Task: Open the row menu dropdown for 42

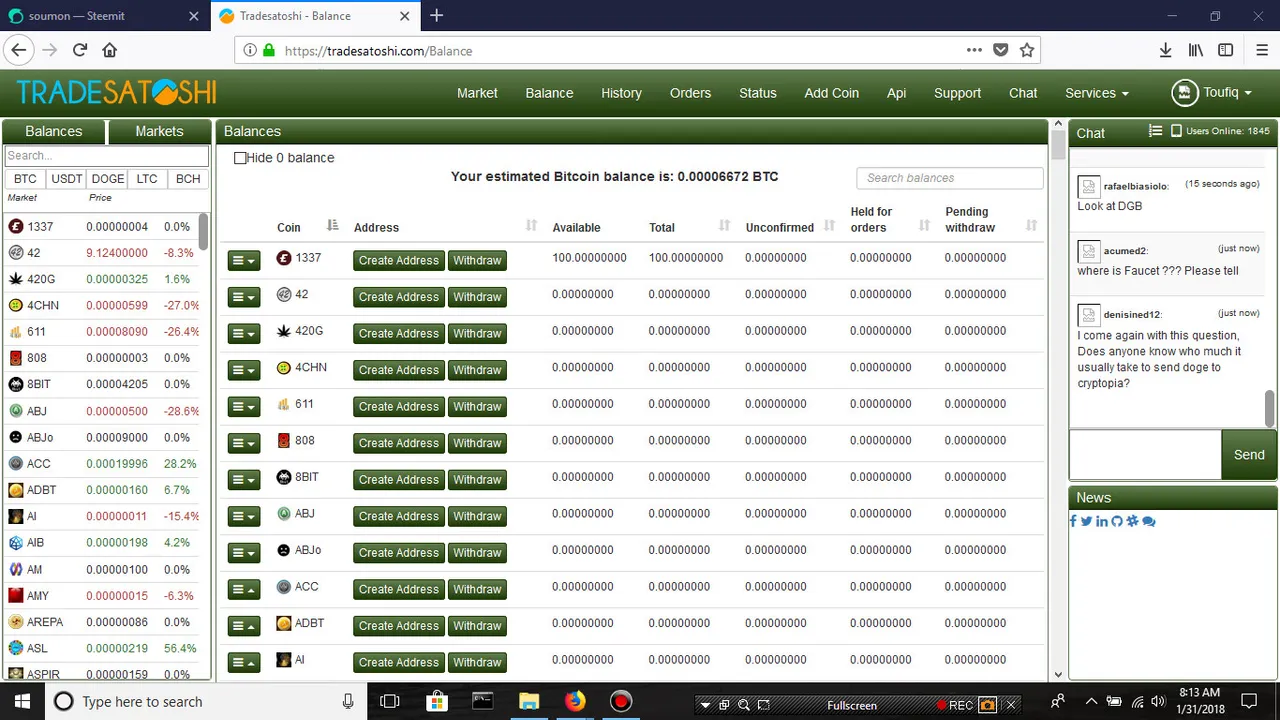Action: tap(244, 297)
